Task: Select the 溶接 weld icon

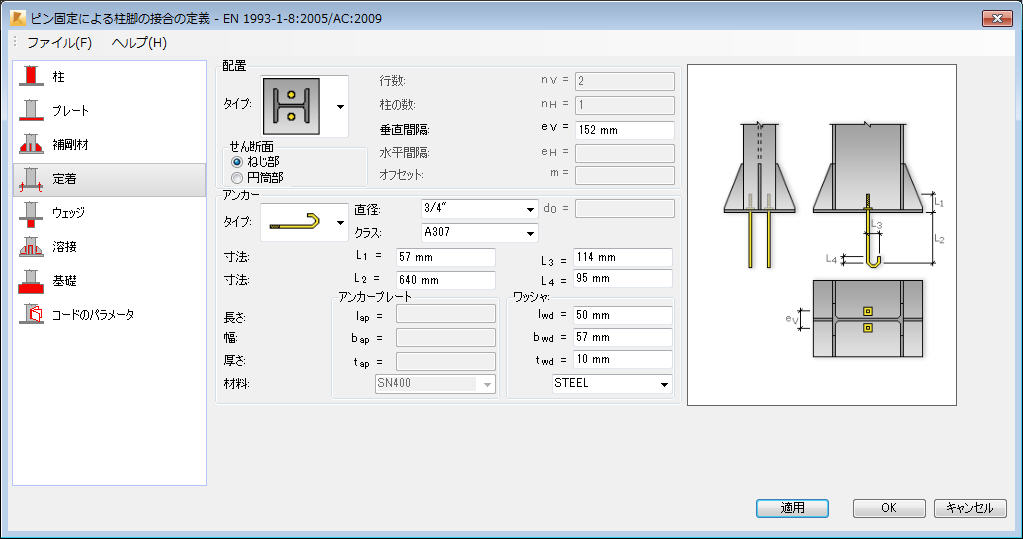Action: click(x=31, y=247)
